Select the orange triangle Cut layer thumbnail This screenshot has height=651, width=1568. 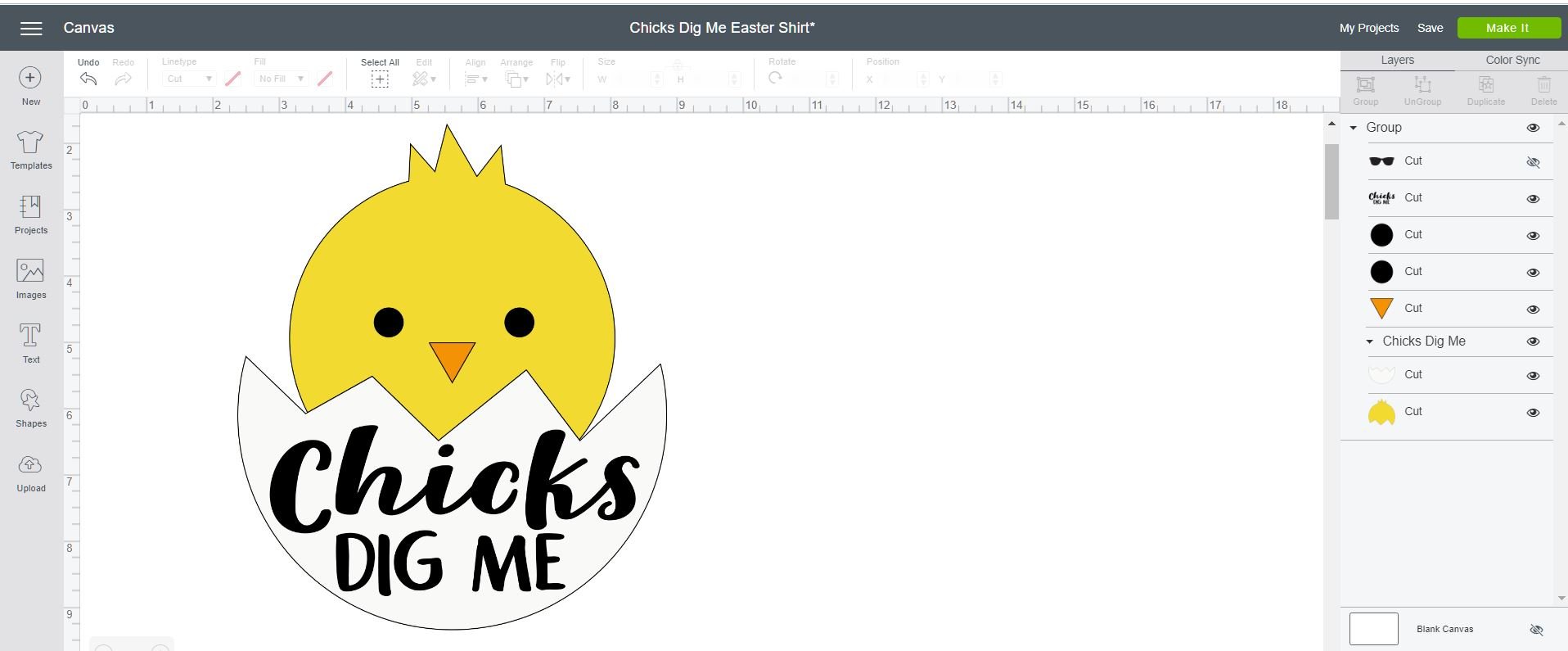(x=1381, y=308)
